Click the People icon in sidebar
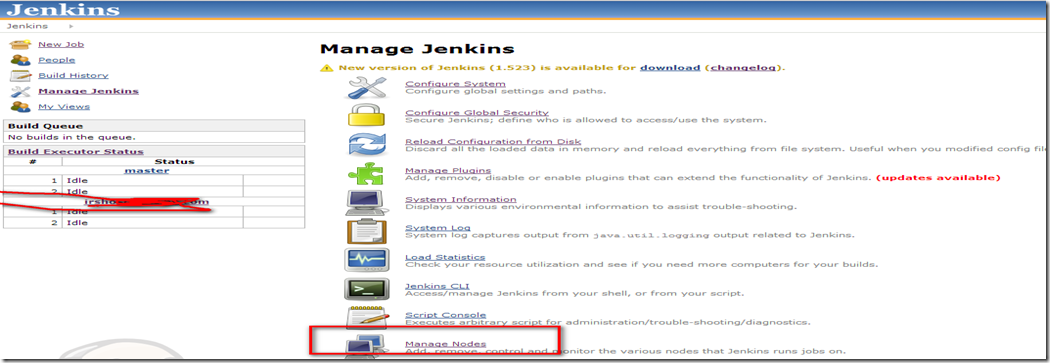This screenshot has height=363, width=1050. 20,60
